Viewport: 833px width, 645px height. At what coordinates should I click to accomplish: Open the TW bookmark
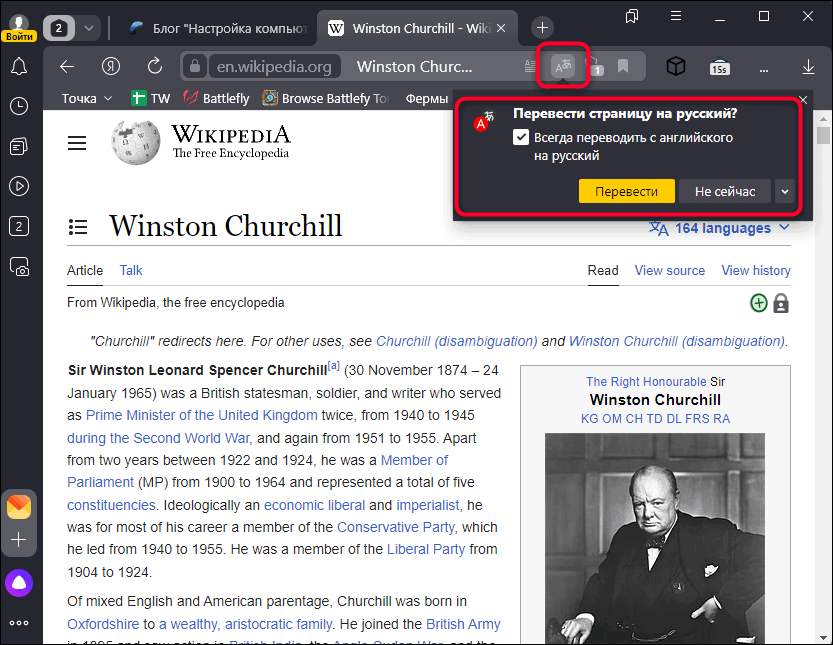click(x=150, y=99)
